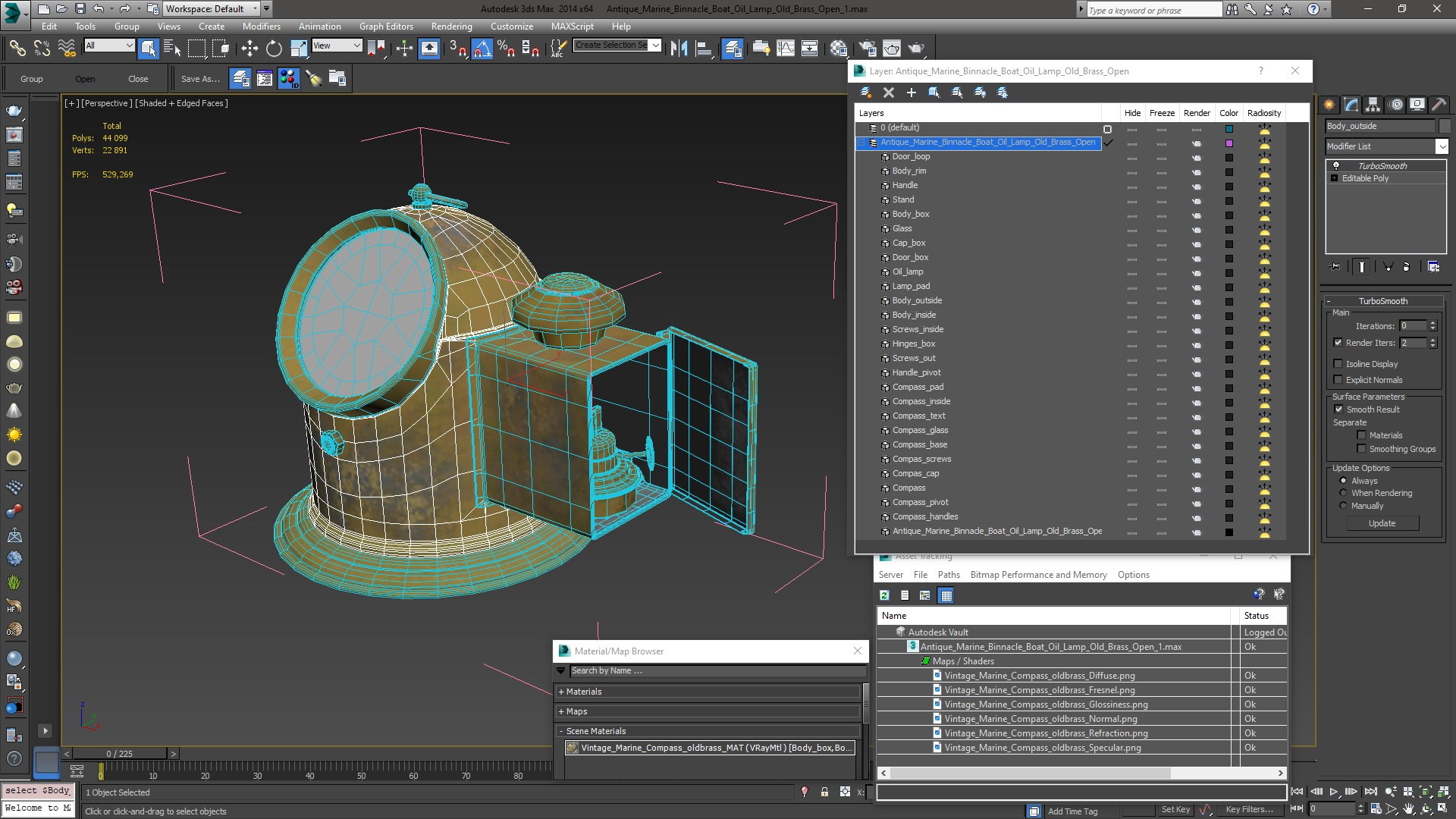Open the Graph Editors menu
This screenshot has height=819, width=1456.
click(x=386, y=26)
